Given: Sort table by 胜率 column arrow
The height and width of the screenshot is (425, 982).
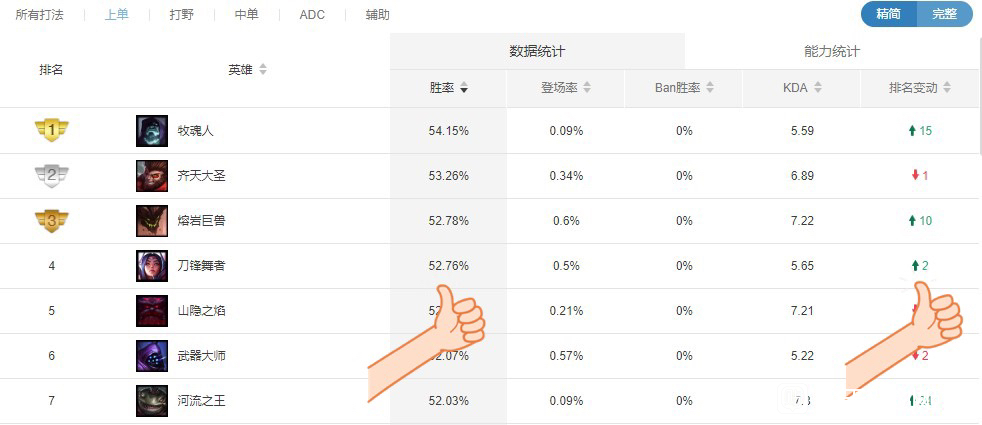Looking at the screenshot, I should click(464, 88).
